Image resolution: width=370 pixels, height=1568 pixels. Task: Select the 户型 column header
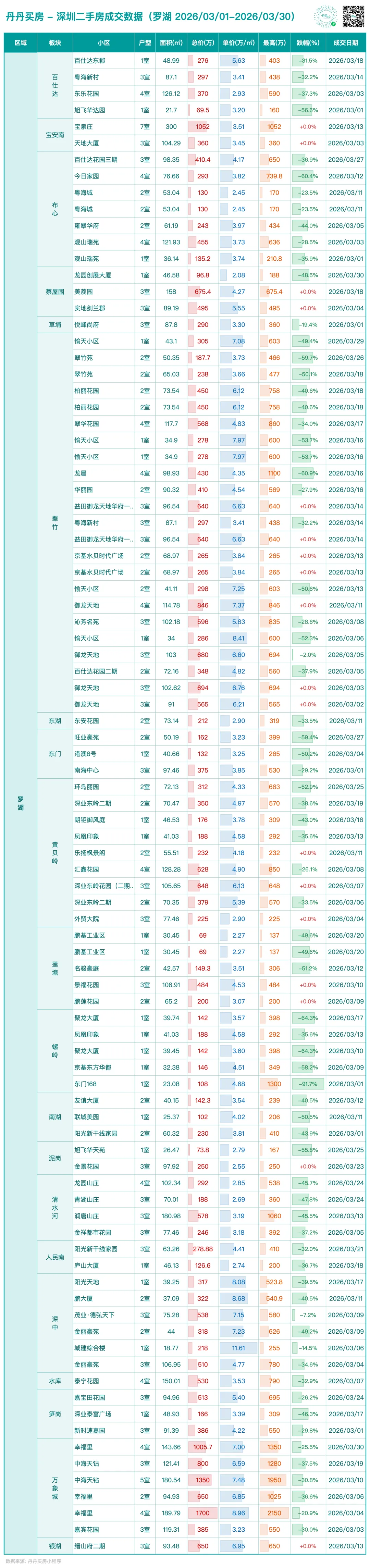click(145, 42)
